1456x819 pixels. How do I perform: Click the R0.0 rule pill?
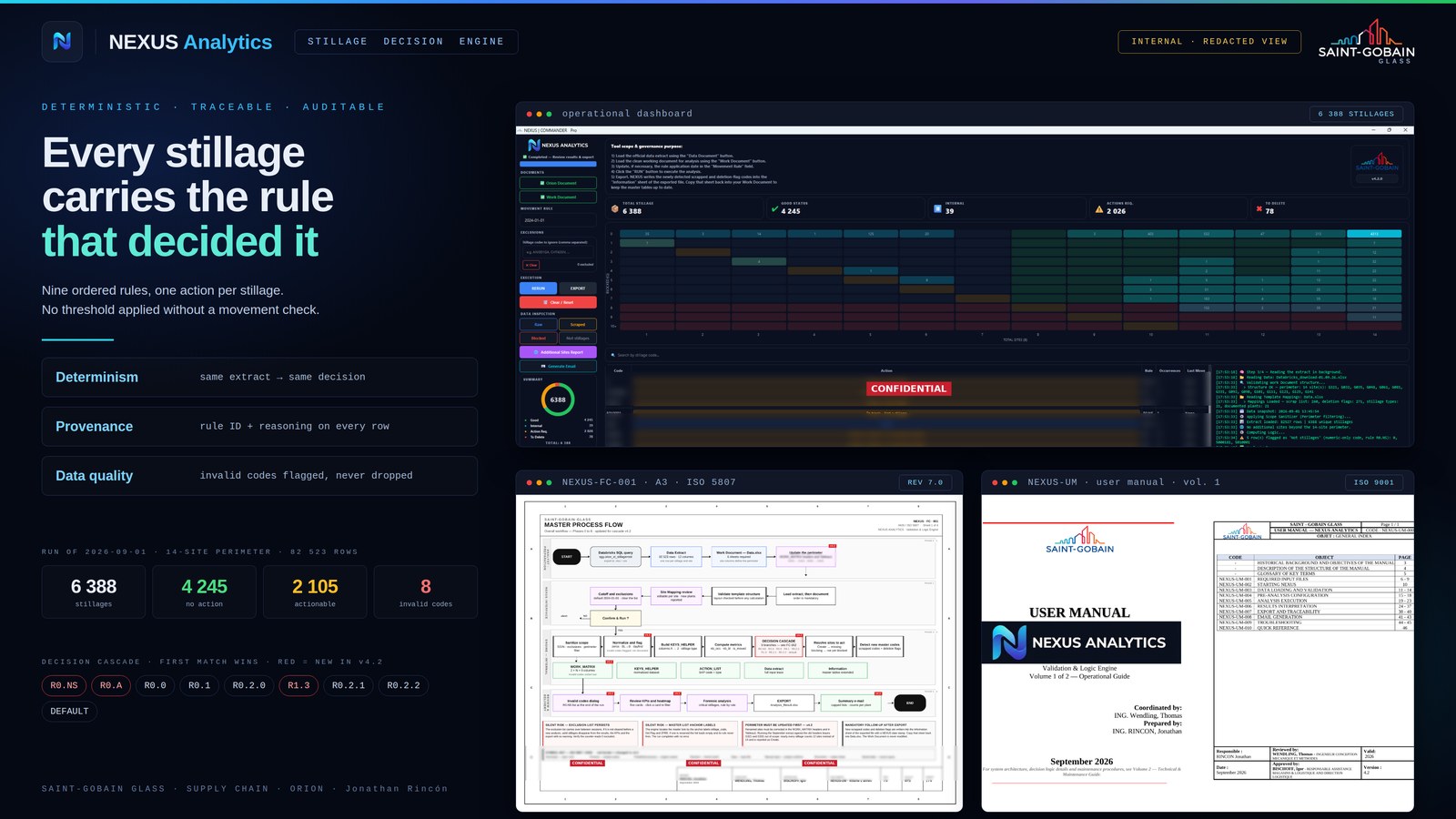point(156,685)
